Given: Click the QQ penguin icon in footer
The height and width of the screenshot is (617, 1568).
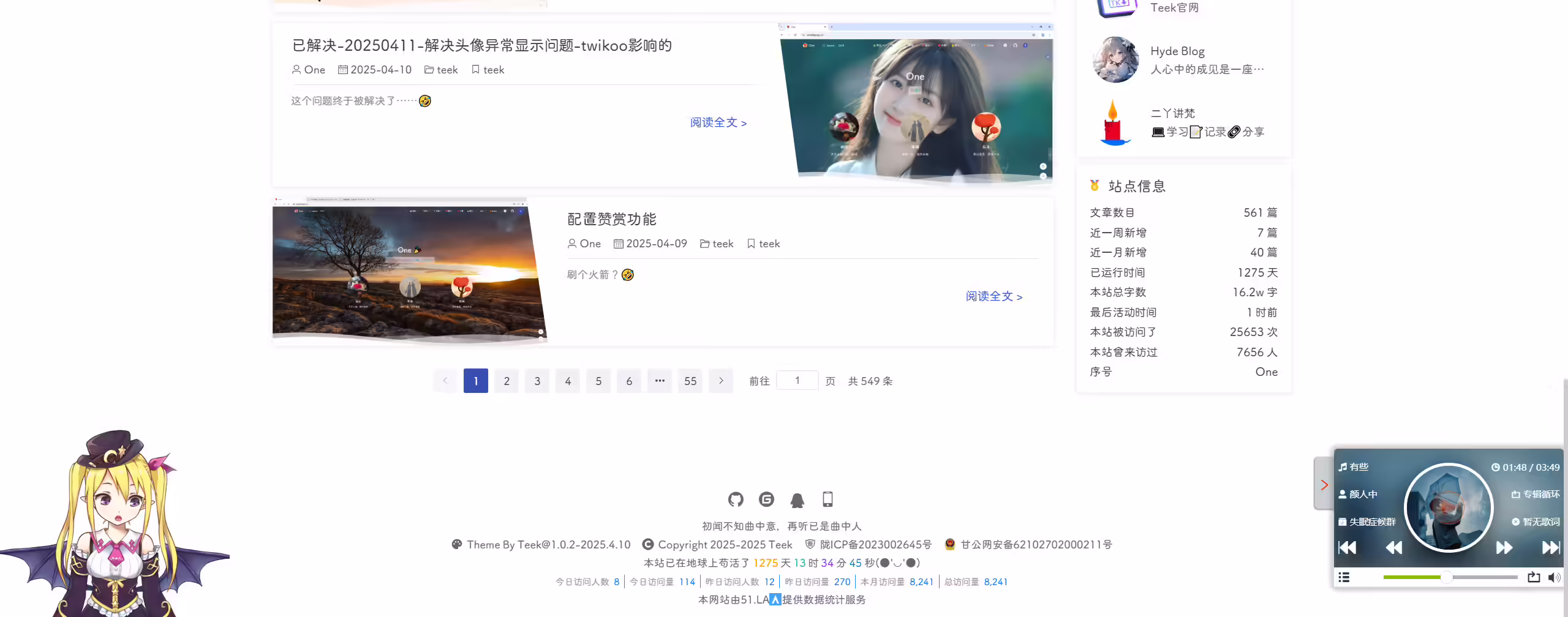Looking at the screenshot, I should [x=797, y=500].
